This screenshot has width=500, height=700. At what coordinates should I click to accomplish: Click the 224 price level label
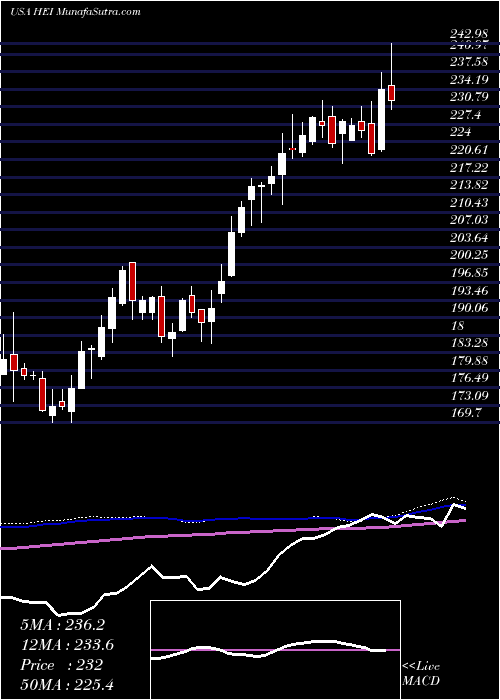pyautogui.click(x=461, y=132)
